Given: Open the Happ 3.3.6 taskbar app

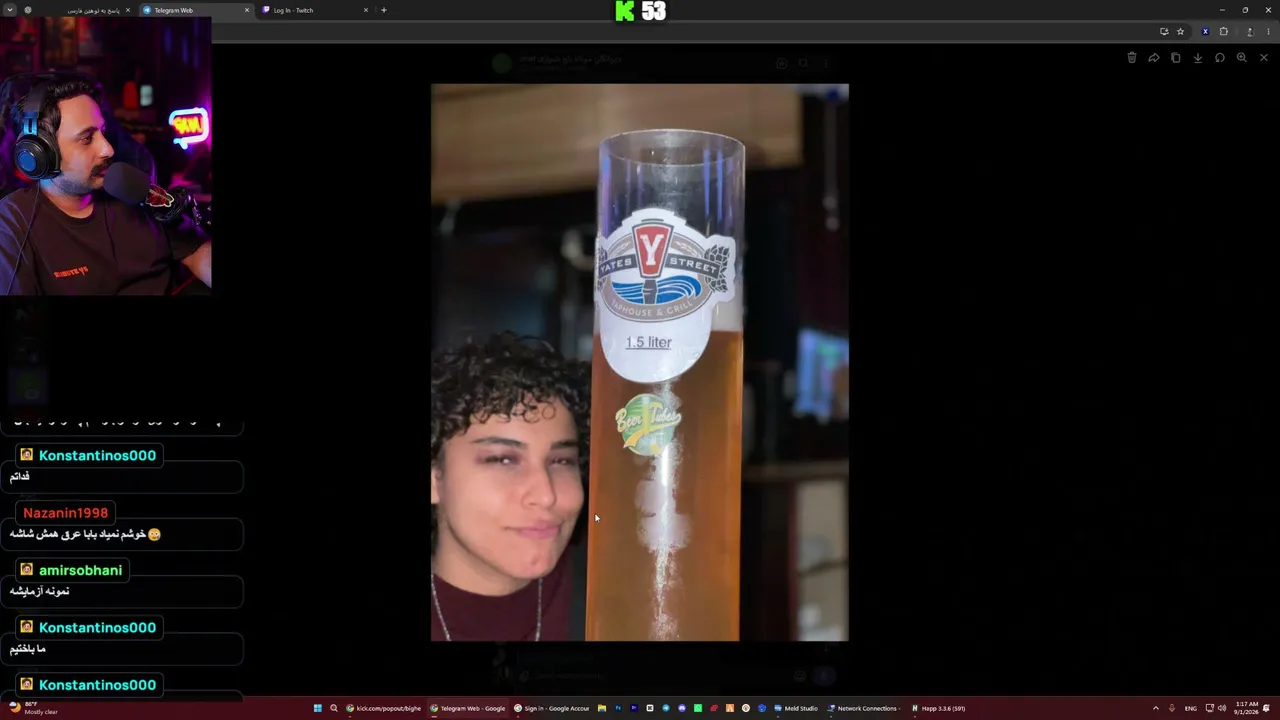Looking at the screenshot, I should pos(938,708).
